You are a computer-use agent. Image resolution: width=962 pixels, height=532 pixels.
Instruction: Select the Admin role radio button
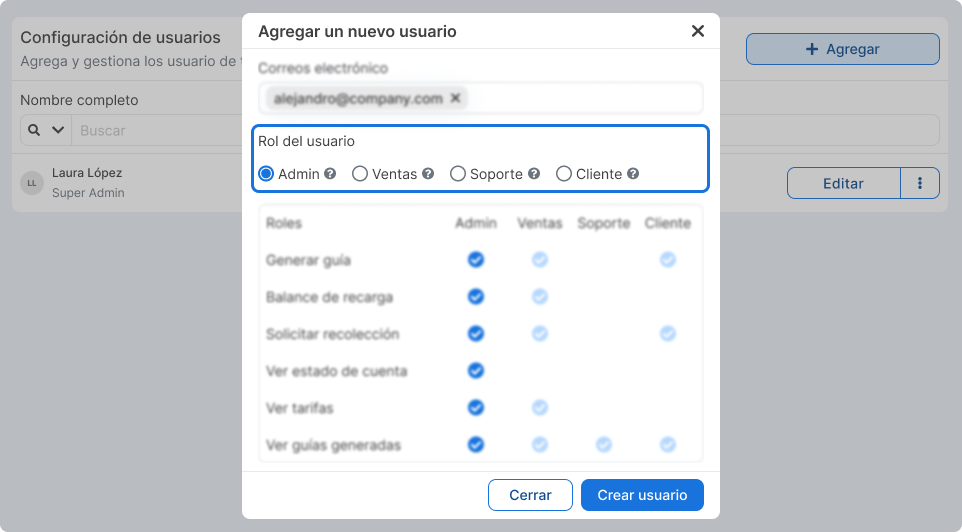(x=266, y=174)
